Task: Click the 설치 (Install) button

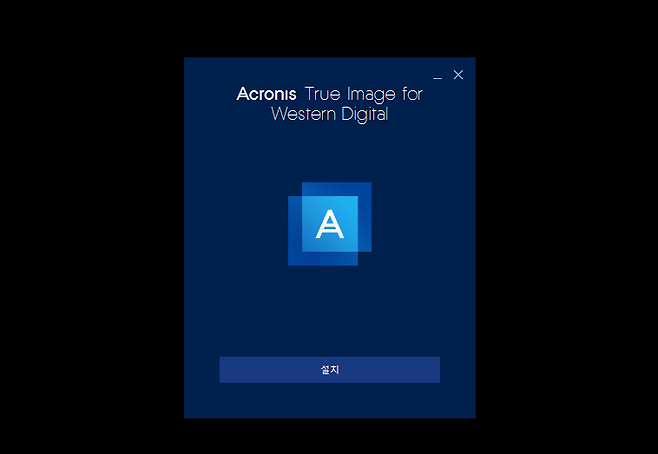Action: coord(329,369)
